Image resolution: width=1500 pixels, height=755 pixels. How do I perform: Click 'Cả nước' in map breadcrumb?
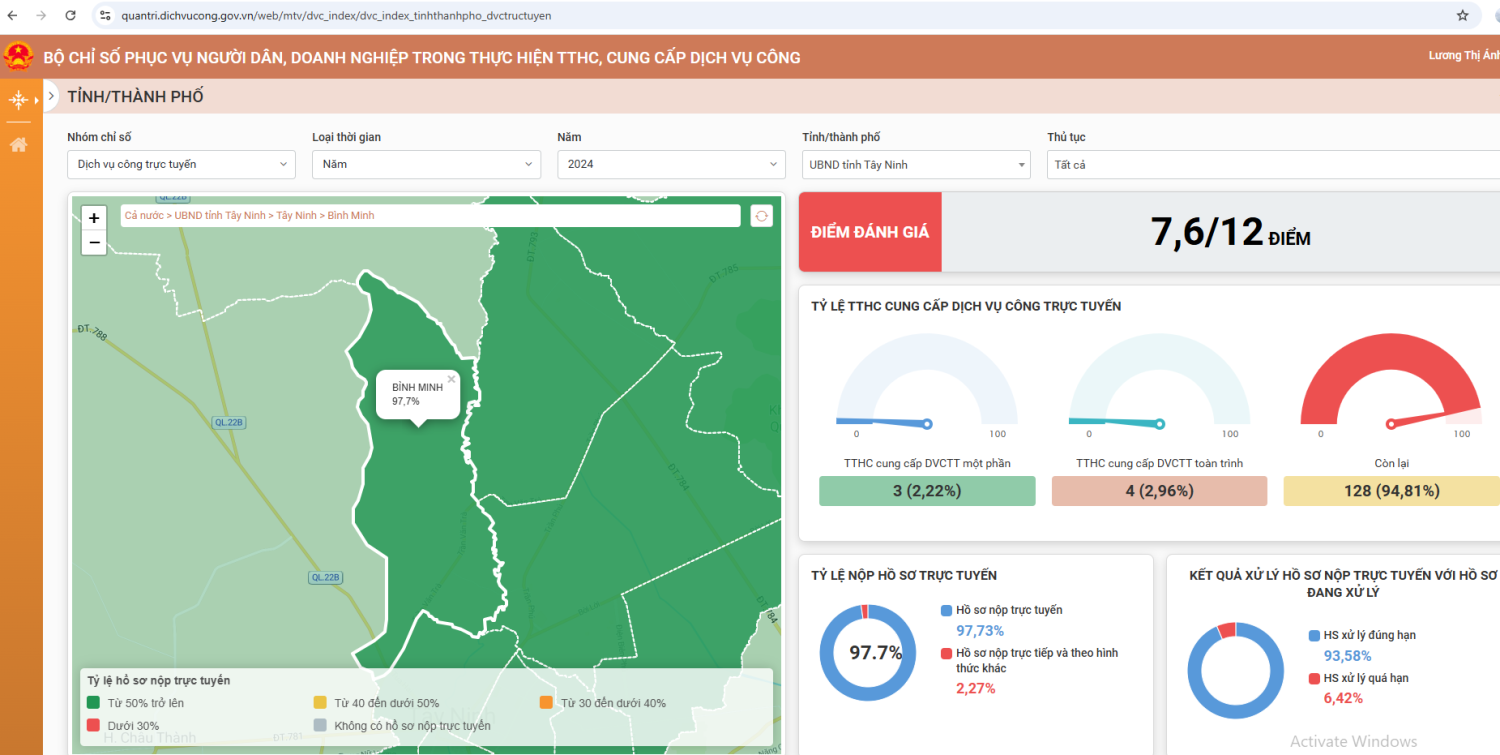point(144,216)
